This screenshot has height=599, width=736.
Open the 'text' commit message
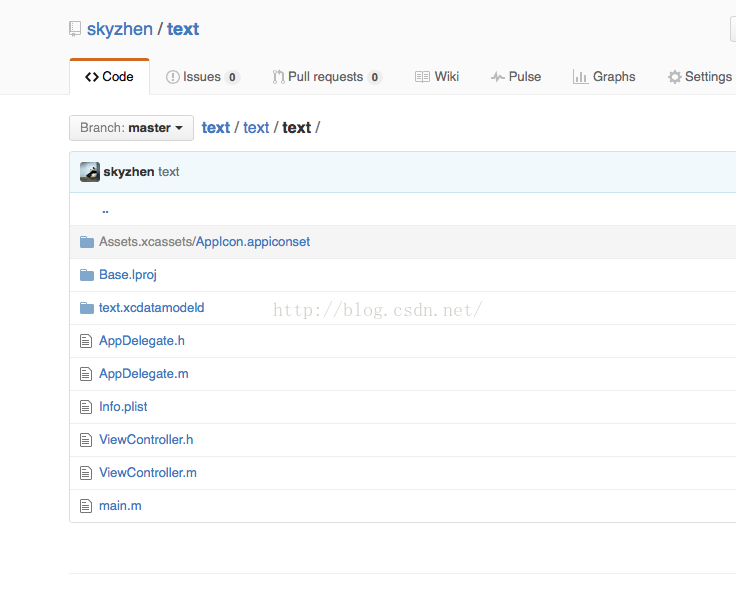[x=169, y=172]
